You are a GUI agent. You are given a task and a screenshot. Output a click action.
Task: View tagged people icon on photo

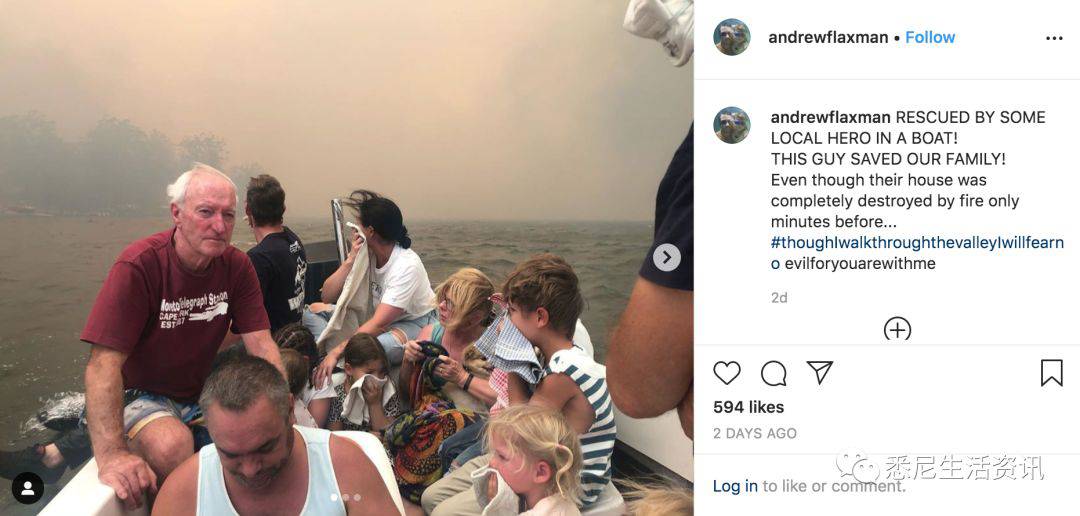tap(28, 488)
